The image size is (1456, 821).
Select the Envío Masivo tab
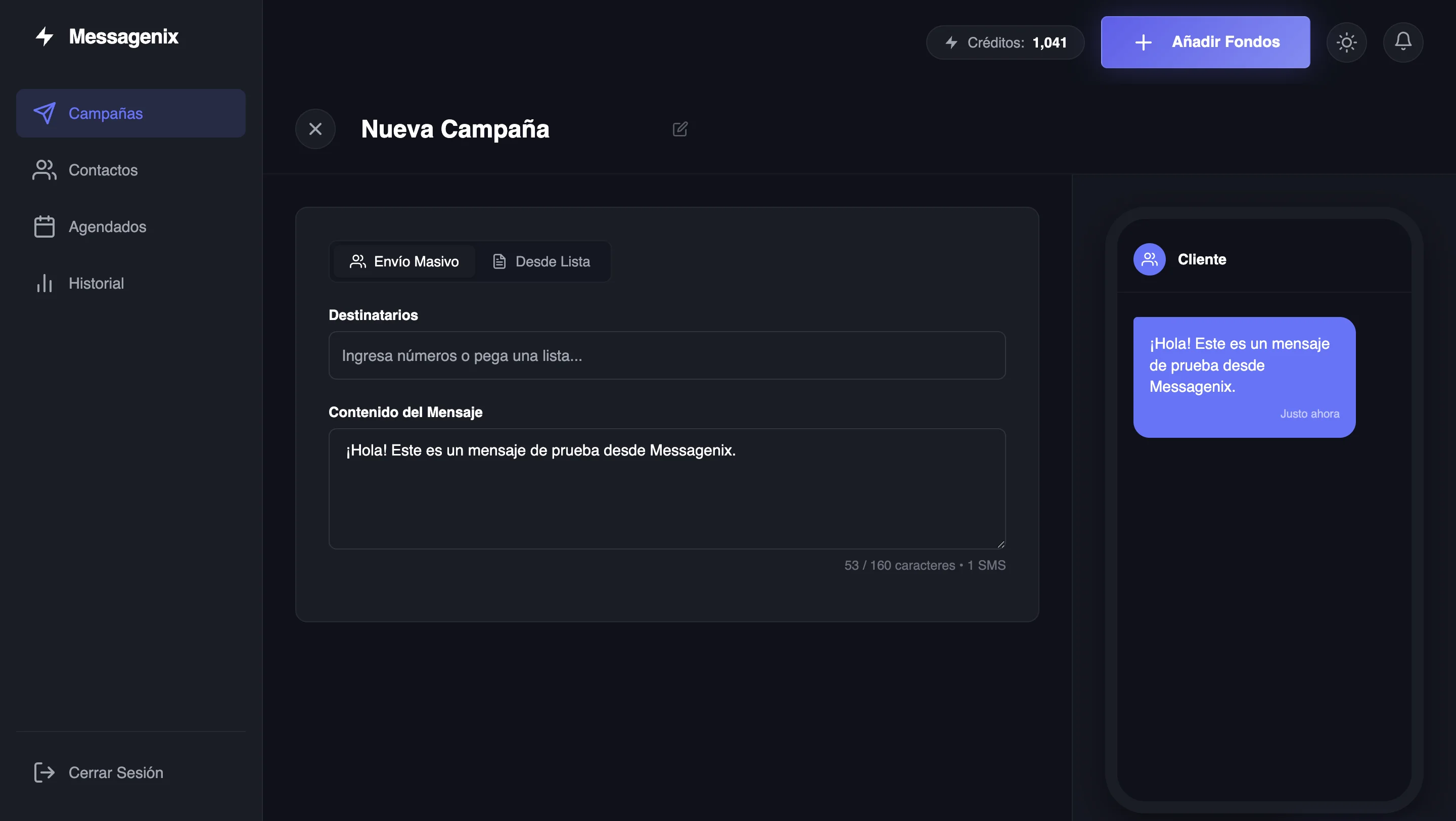pos(403,261)
